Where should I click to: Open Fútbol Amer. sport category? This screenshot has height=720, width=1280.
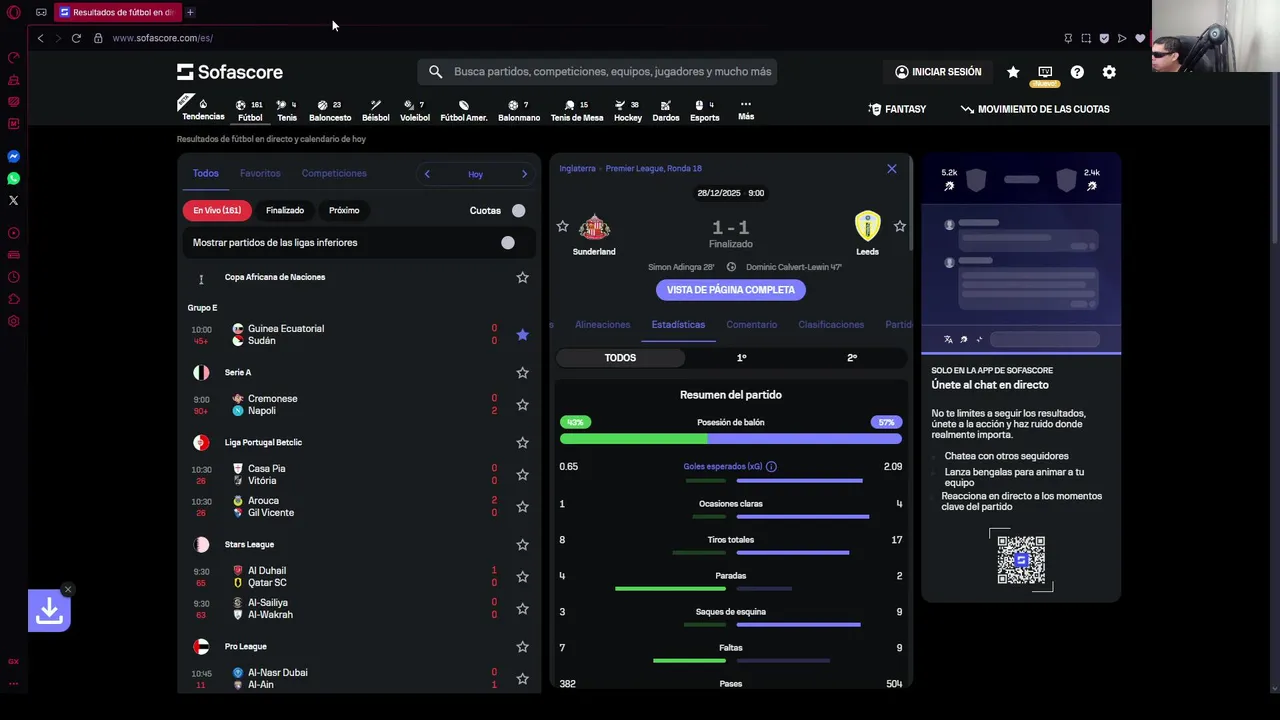[464, 110]
